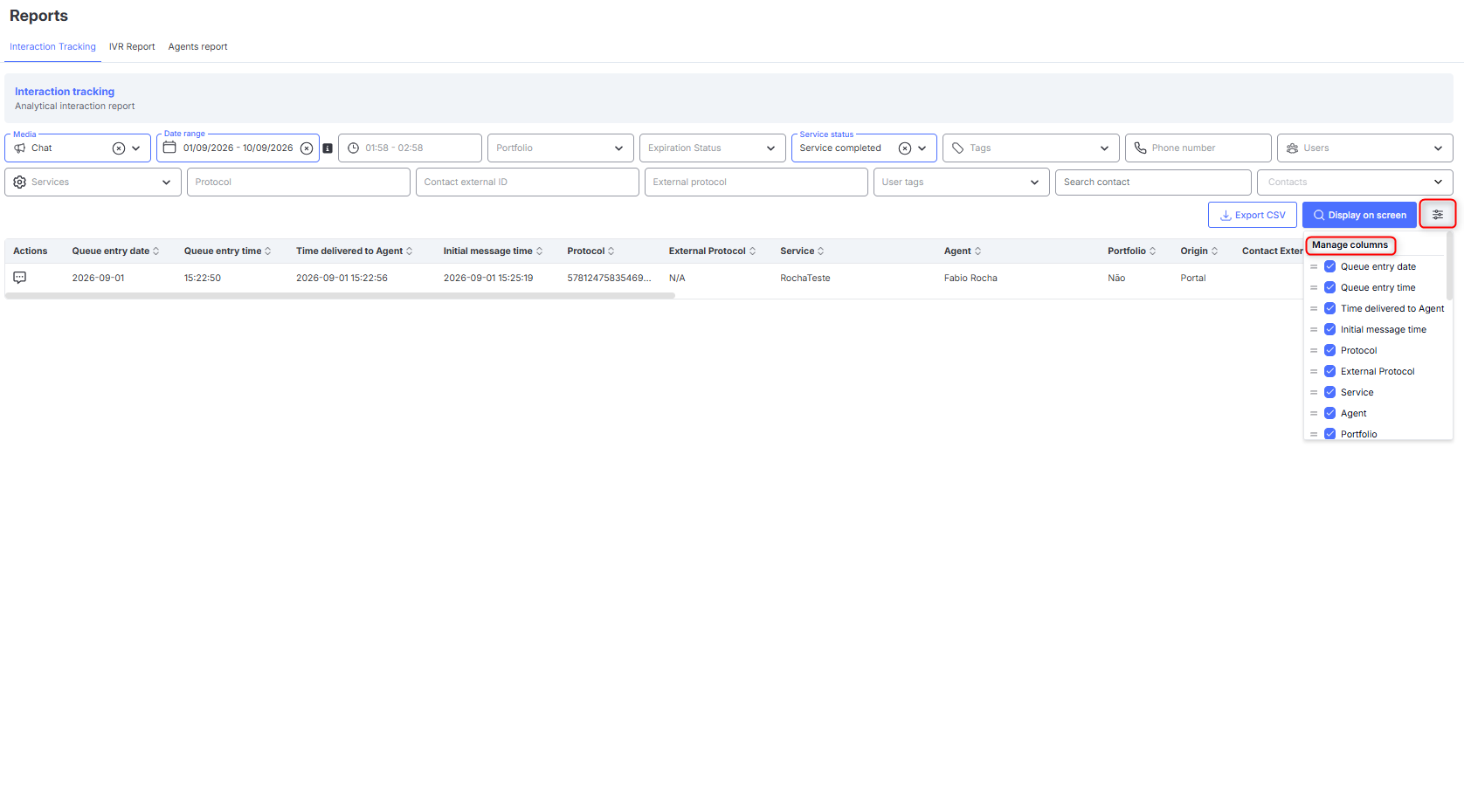The image size is (1464, 812).
Task: Toggle Protocol column checkbox
Action: click(x=1329, y=351)
